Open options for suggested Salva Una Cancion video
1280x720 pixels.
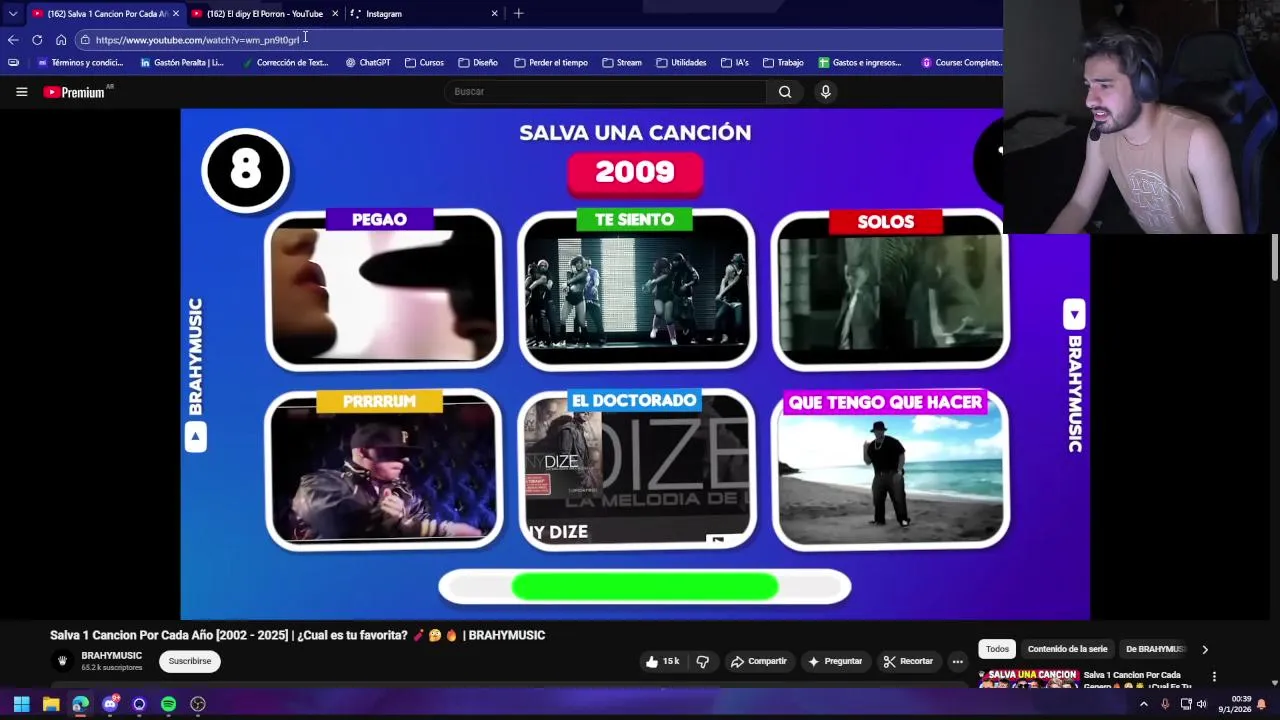[x=1214, y=677]
